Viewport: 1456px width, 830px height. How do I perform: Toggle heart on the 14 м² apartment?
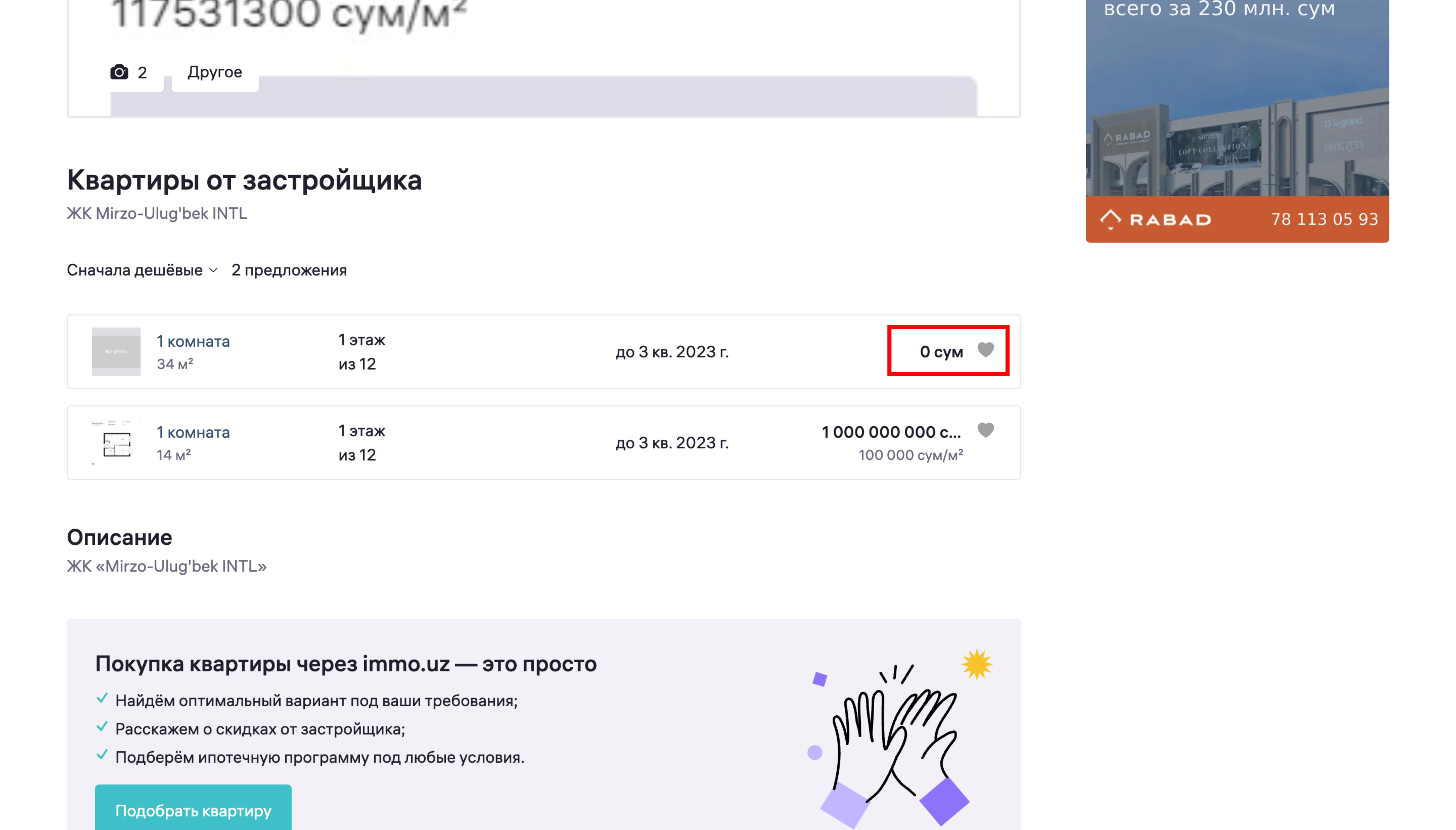coord(985,430)
